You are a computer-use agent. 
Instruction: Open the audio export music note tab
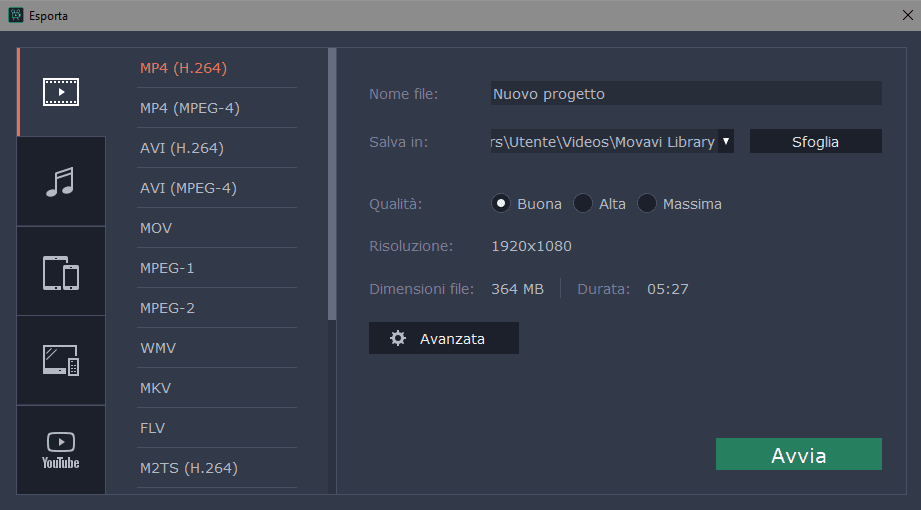(61, 182)
